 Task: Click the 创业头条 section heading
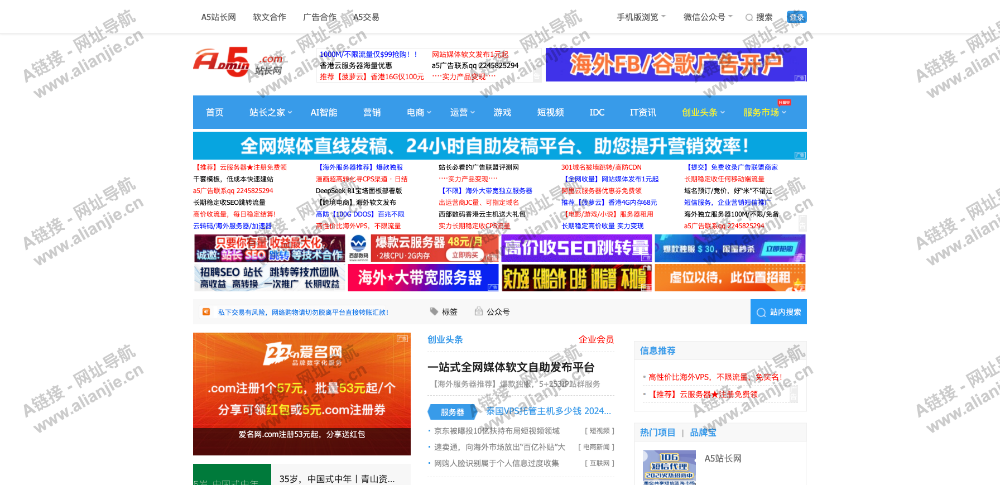[x=445, y=340]
